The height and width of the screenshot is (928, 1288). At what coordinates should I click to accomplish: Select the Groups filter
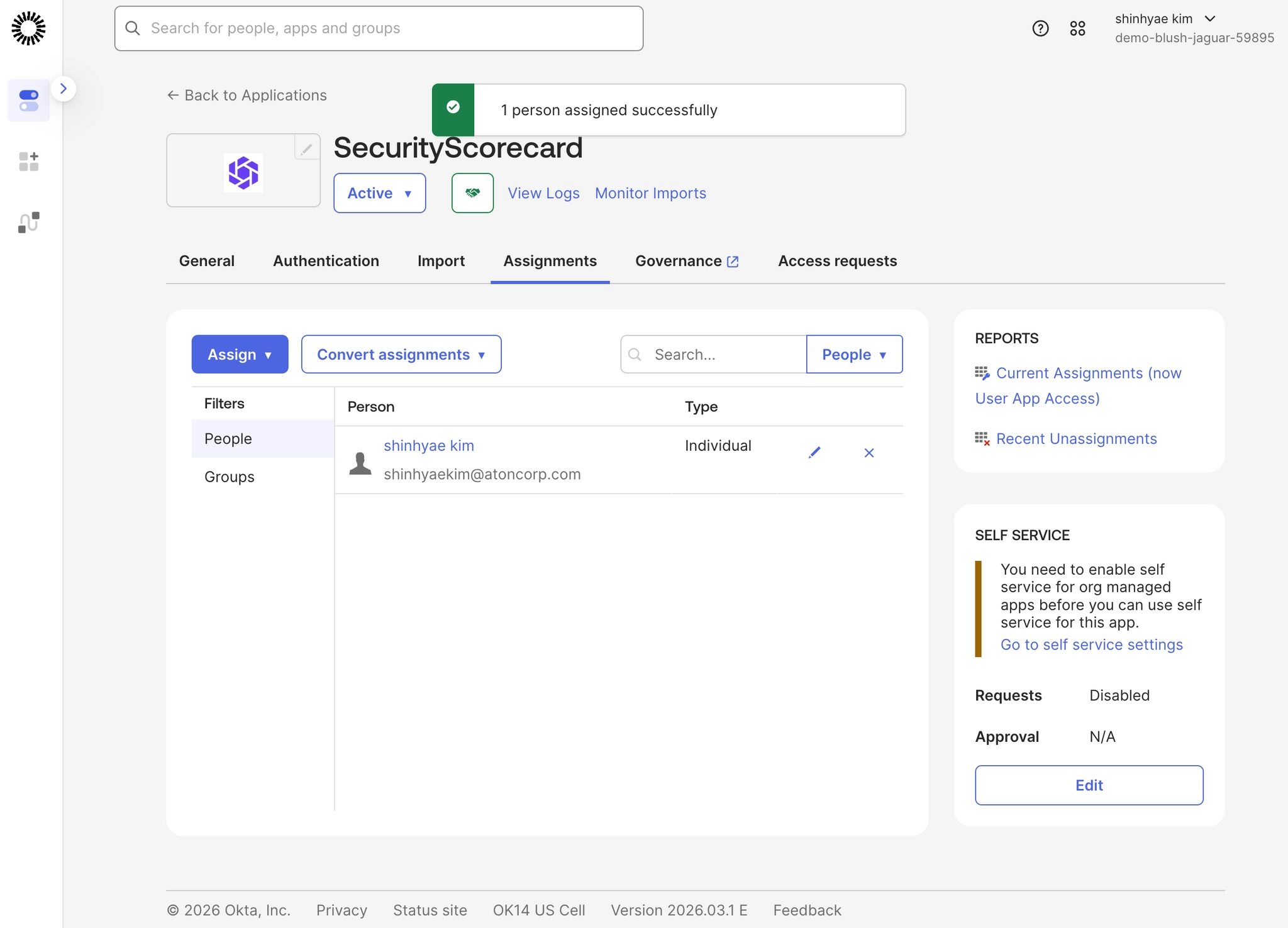(230, 477)
